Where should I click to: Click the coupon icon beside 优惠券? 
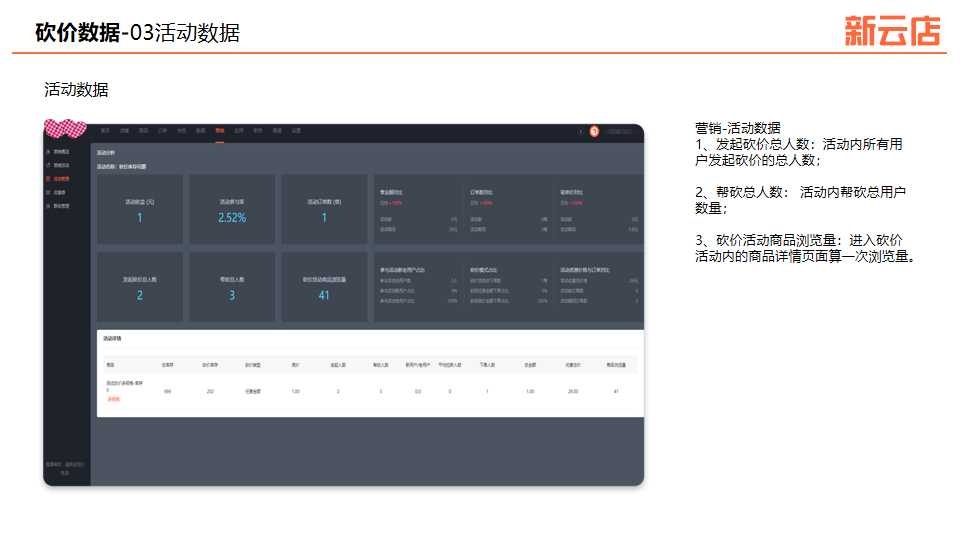[48, 192]
